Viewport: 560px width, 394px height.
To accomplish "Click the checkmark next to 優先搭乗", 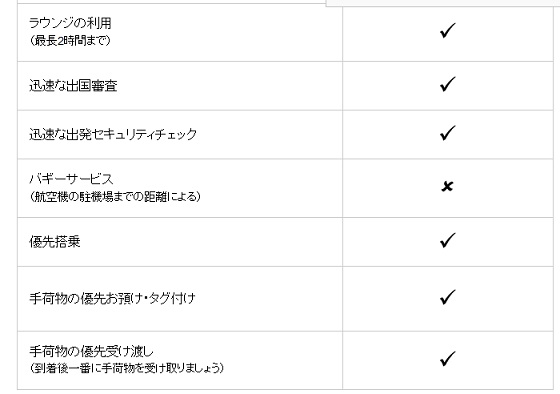I will [x=448, y=240].
